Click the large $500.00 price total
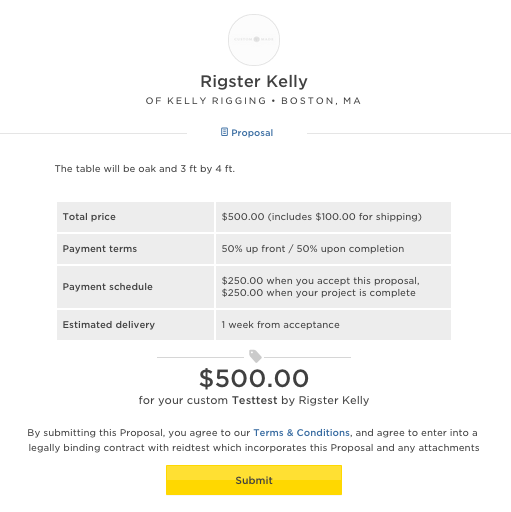Screen dimensions: 511x512 click(254, 379)
